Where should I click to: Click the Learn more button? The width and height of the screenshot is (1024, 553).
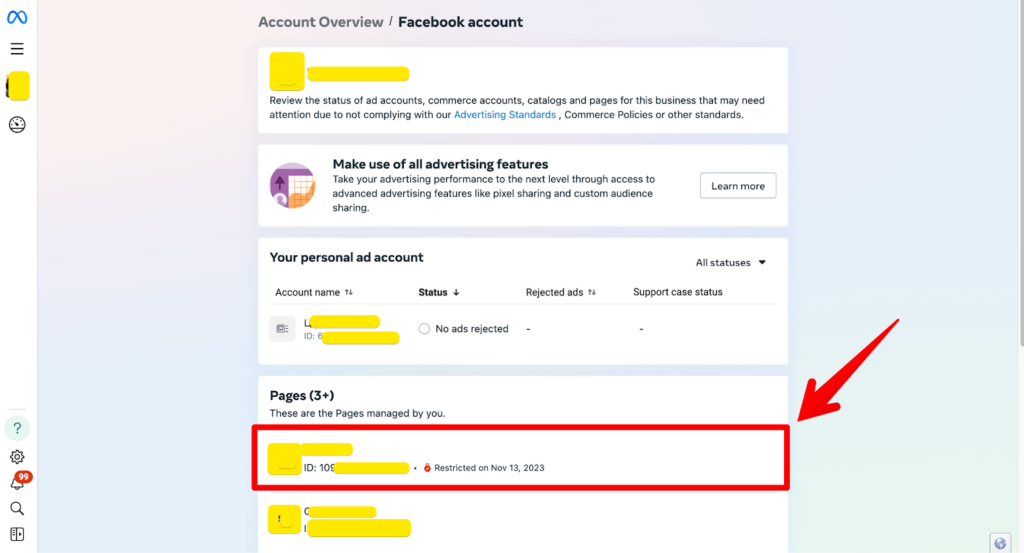pos(738,186)
